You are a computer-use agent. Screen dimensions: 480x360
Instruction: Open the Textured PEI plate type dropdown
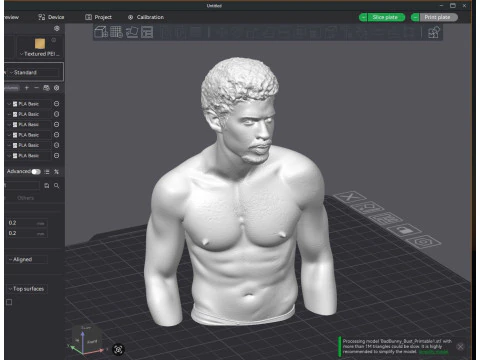click(x=40, y=54)
